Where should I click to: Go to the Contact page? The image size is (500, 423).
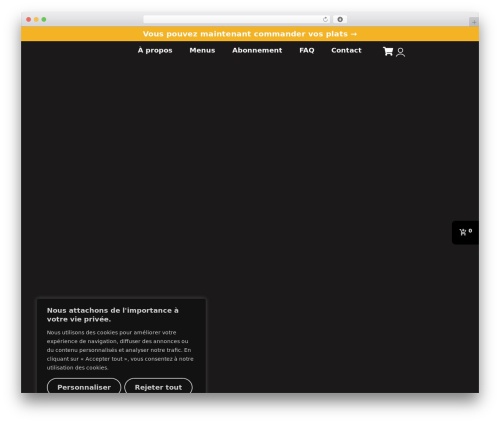click(x=346, y=50)
